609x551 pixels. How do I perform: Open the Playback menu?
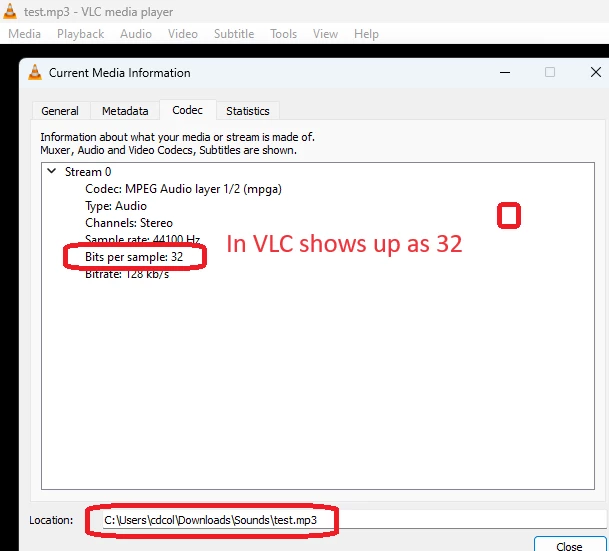pos(80,34)
